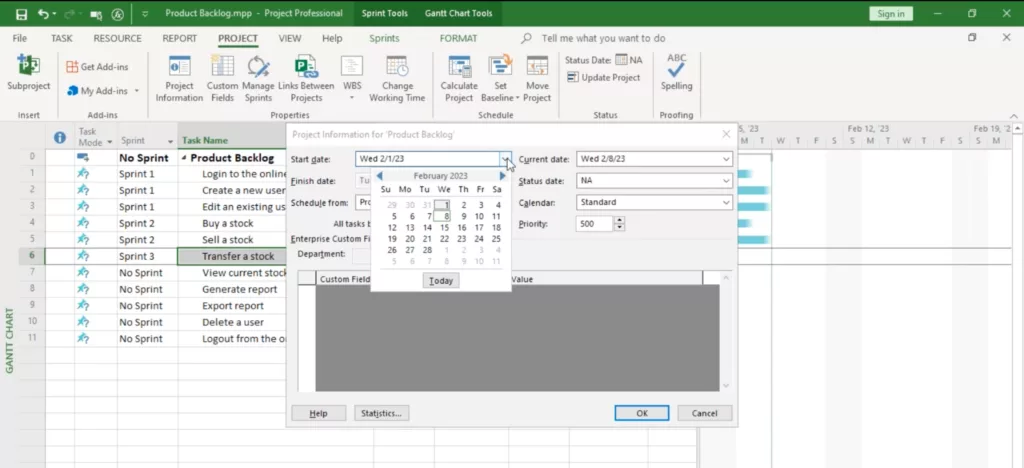Screen dimensions: 1024x468
Task: Click Update Project
Action: (603, 77)
